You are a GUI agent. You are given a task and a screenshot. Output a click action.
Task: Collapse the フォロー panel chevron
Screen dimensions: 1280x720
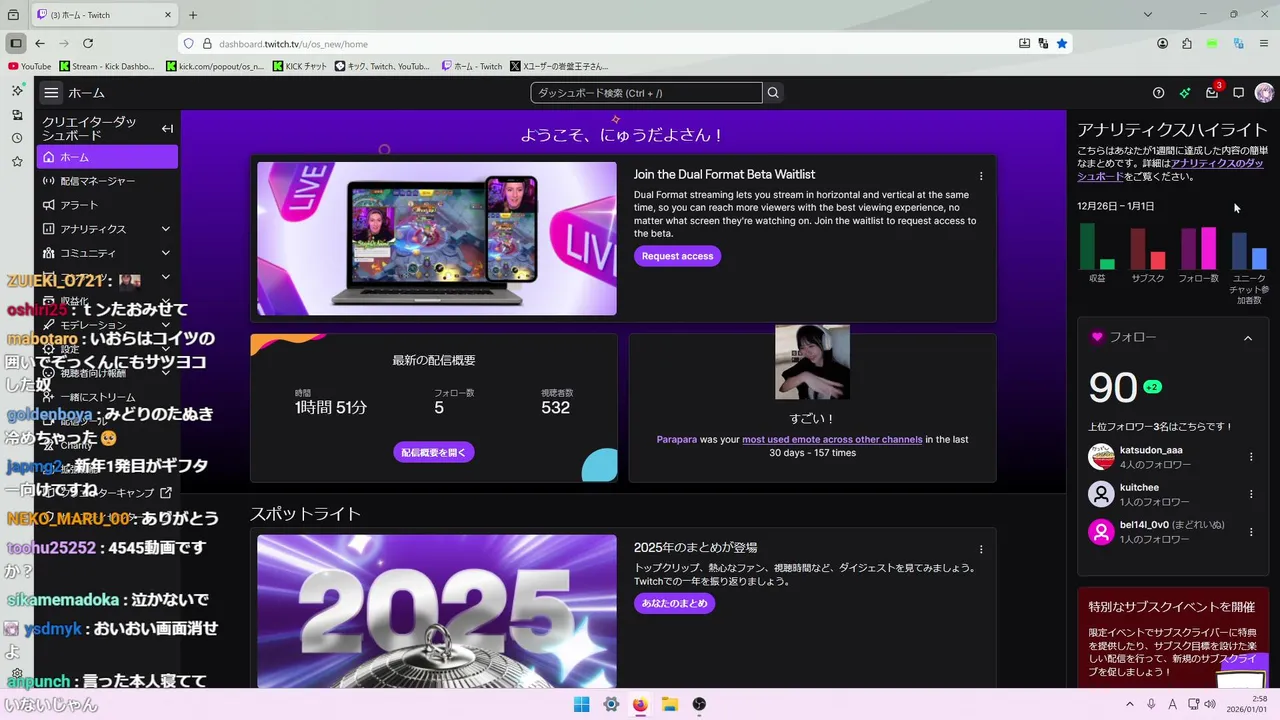click(1248, 338)
